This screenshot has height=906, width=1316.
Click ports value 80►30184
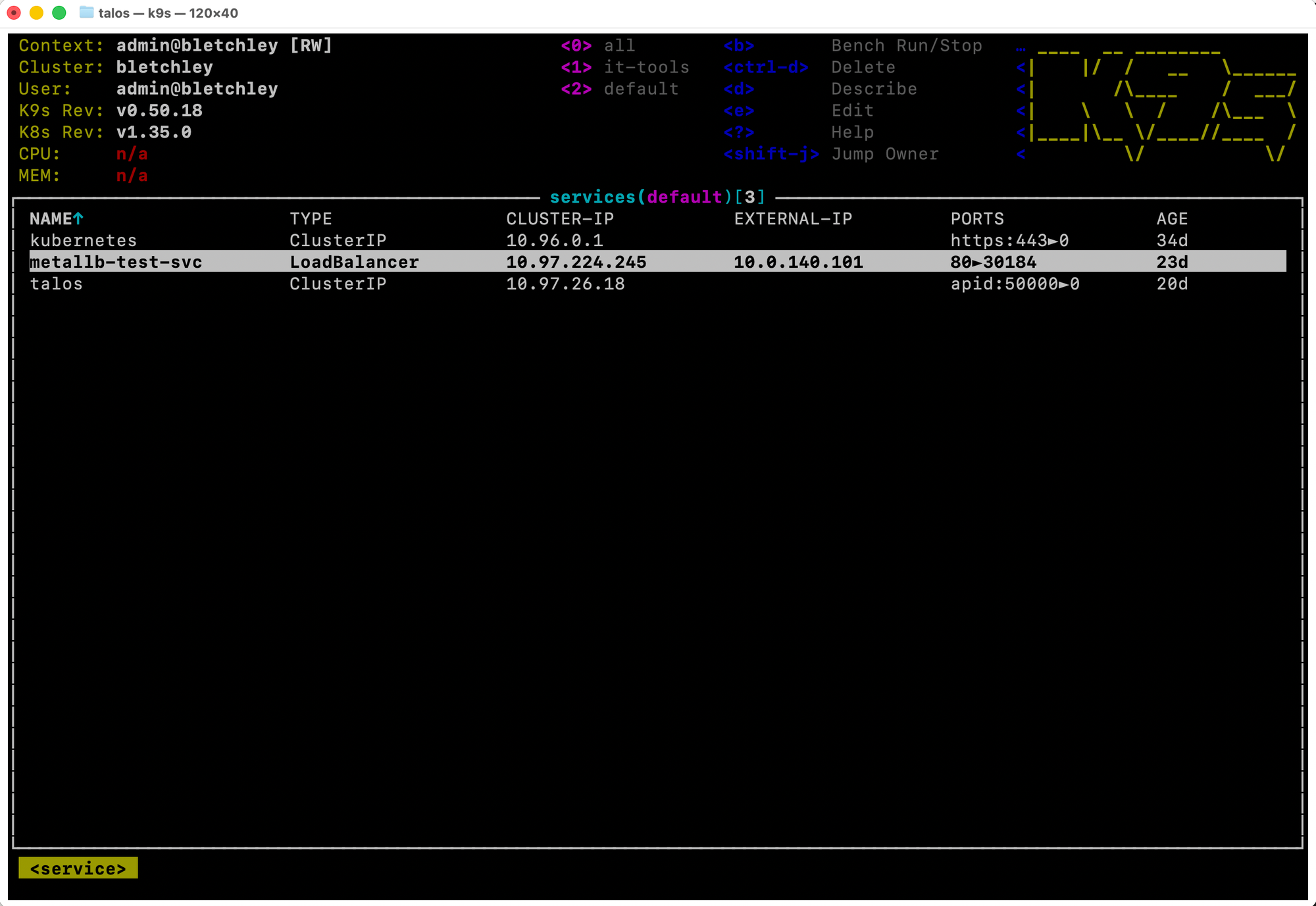pyautogui.click(x=993, y=262)
